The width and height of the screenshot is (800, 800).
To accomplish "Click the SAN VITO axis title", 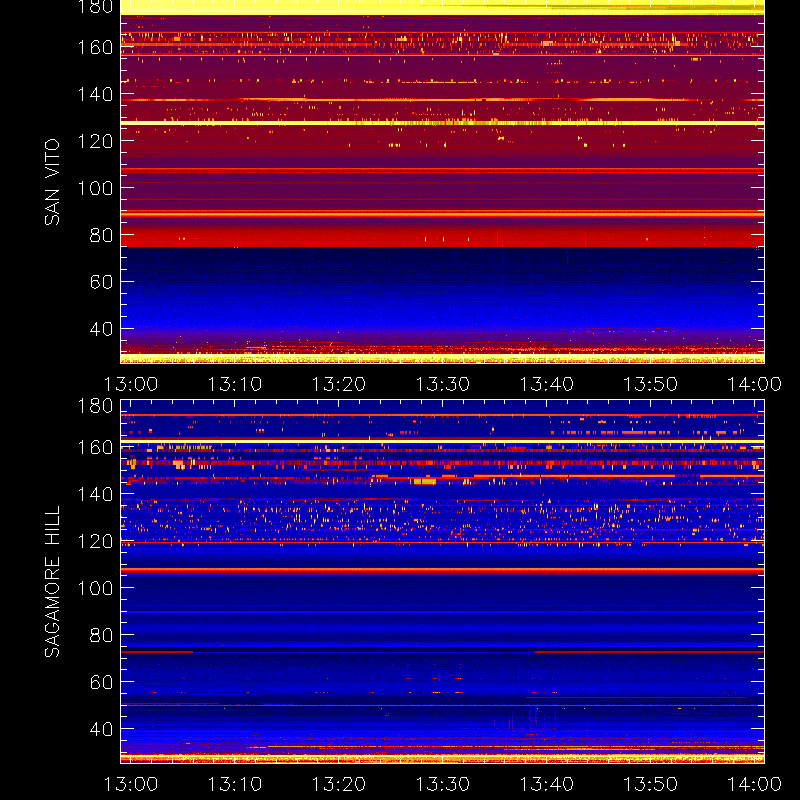I will point(52,182).
